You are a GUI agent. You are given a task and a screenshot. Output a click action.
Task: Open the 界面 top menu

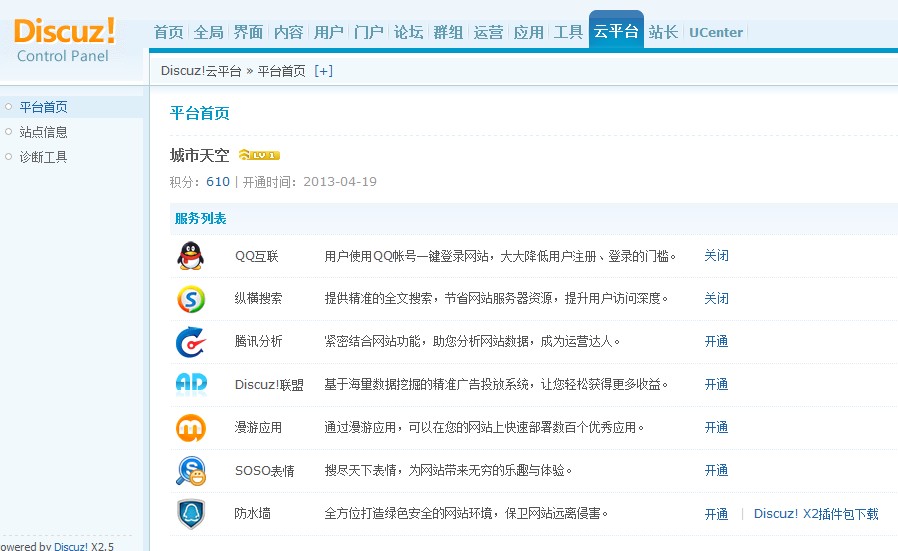249,32
